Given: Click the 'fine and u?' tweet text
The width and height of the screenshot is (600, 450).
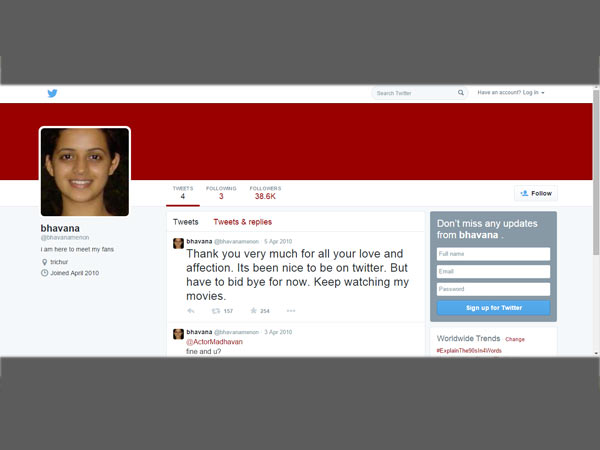Looking at the screenshot, I should click(204, 351).
